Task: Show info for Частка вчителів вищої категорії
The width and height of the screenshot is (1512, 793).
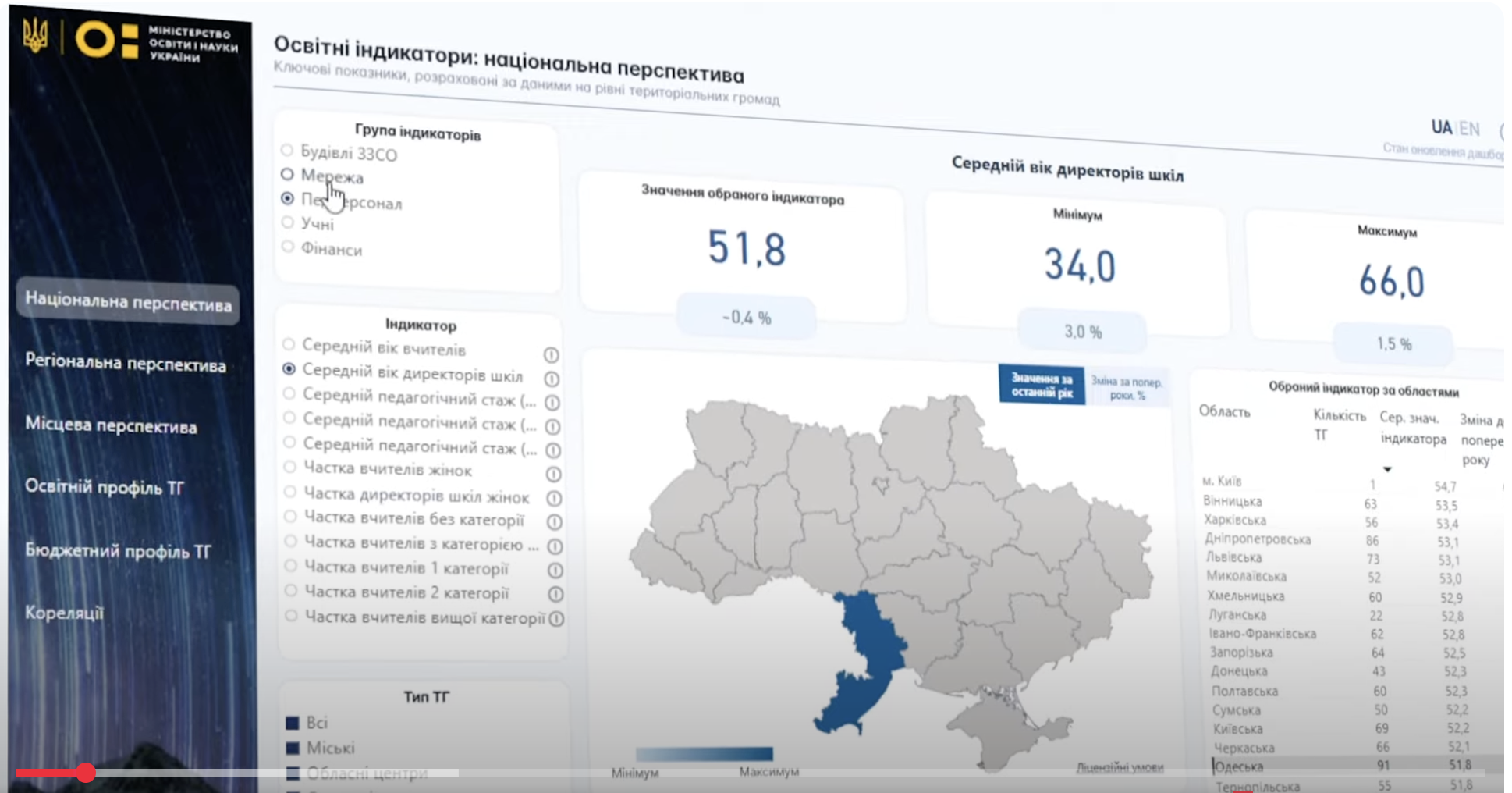Action: (556, 619)
